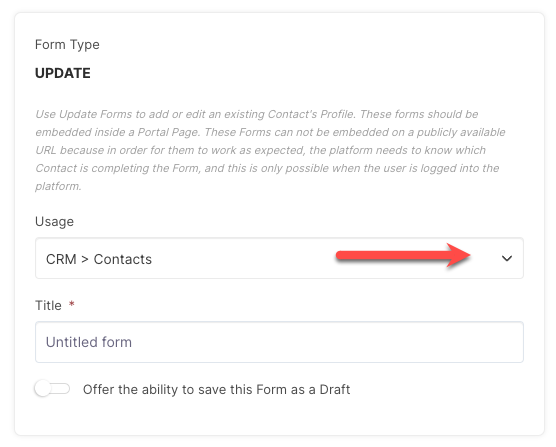Focus the Title input on placeholder text
The height and width of the screenshot is (447, 556).
click(x=89, y=342)
